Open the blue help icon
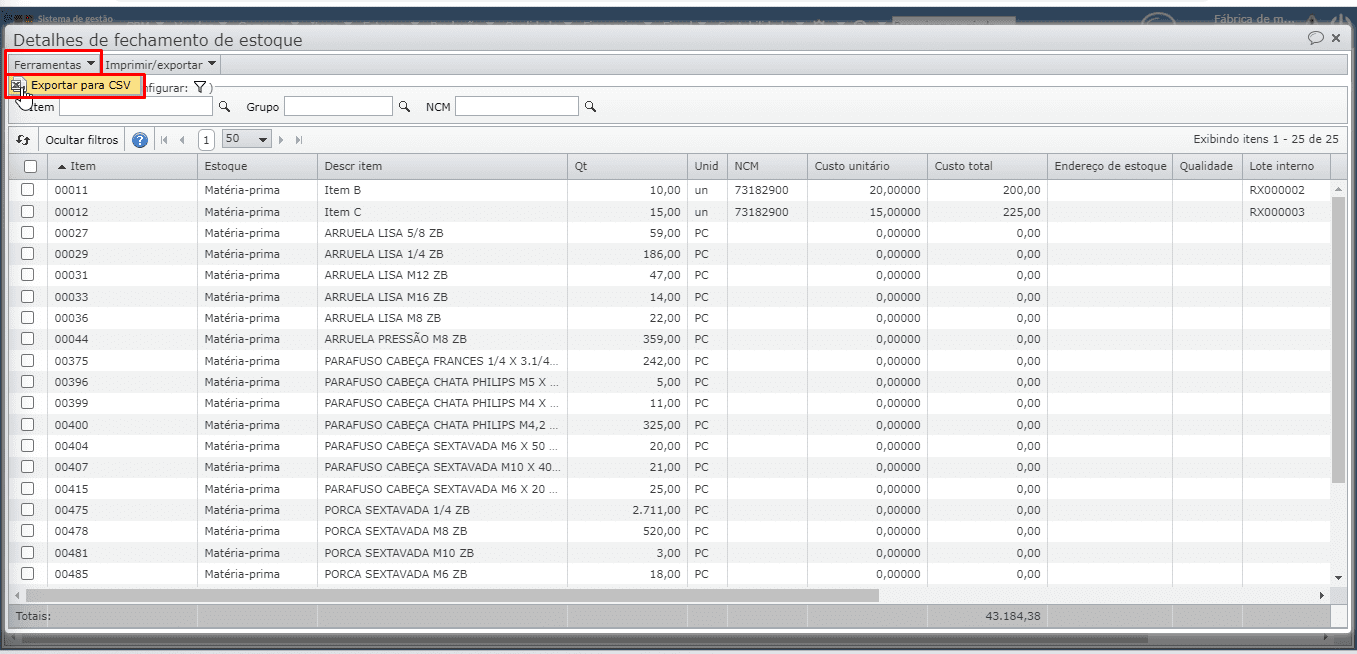Image resolution: width=1357 pixels, height=654 pixels. pos(140,140)
